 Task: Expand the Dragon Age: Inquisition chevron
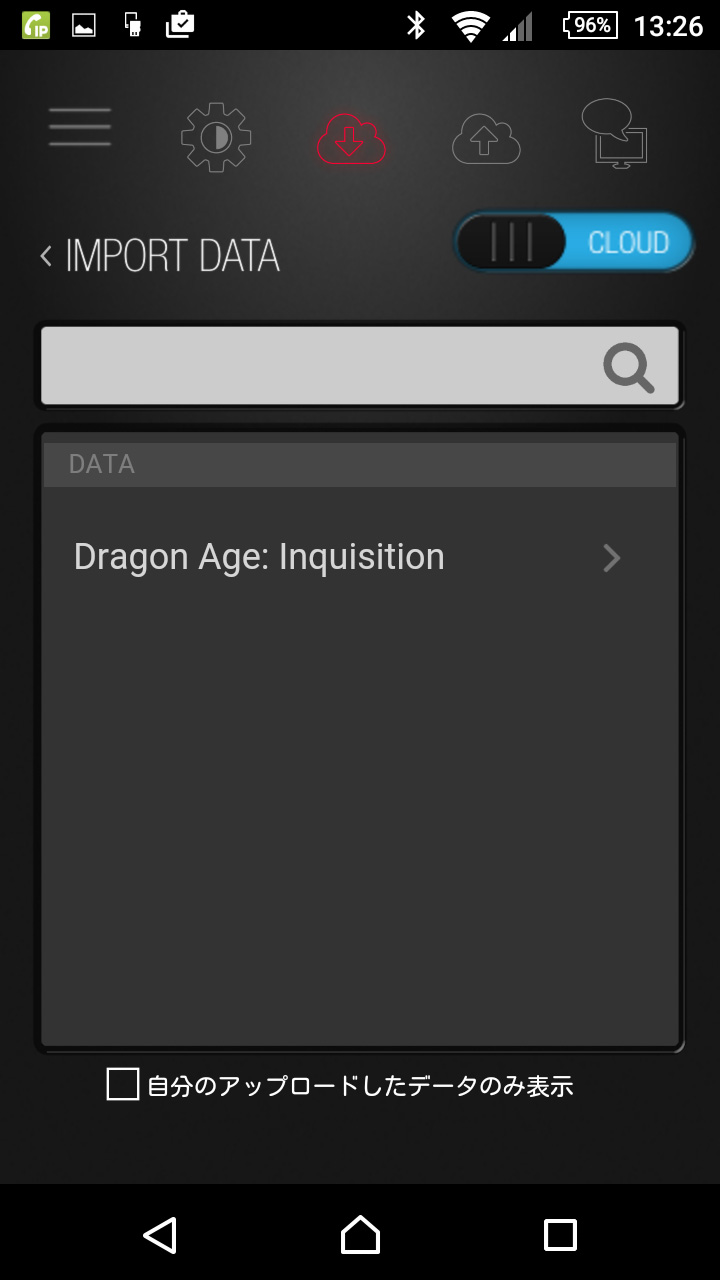pyautogui.click(x=612, y=558)
